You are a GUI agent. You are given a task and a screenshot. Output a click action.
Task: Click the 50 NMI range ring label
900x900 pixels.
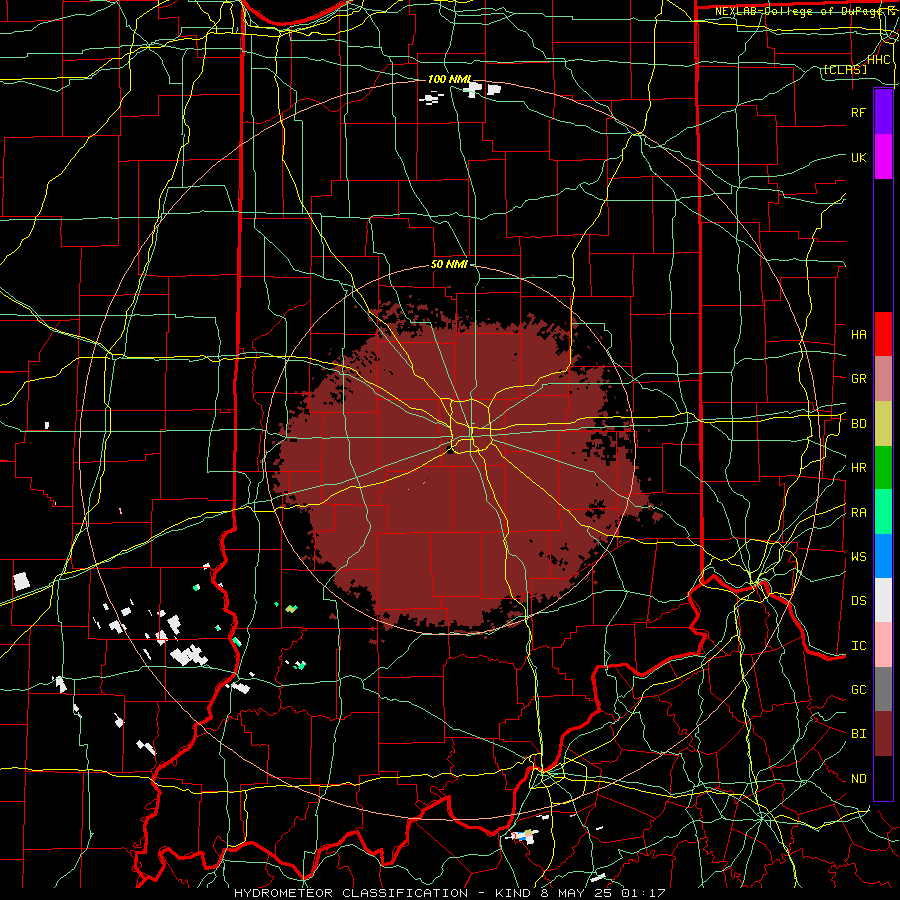[x=449, y=264]
